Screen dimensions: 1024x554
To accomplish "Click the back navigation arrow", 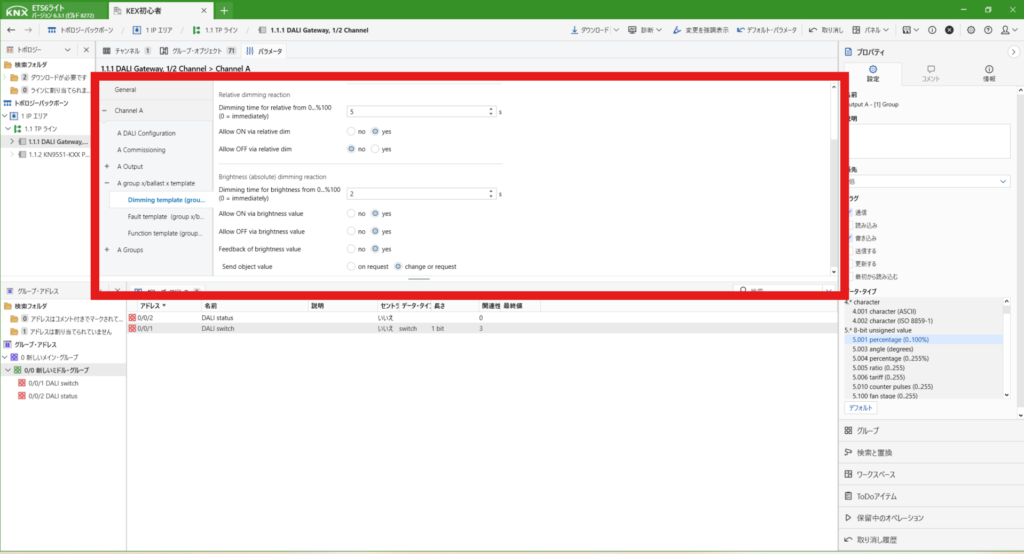I will click(12, 30).
